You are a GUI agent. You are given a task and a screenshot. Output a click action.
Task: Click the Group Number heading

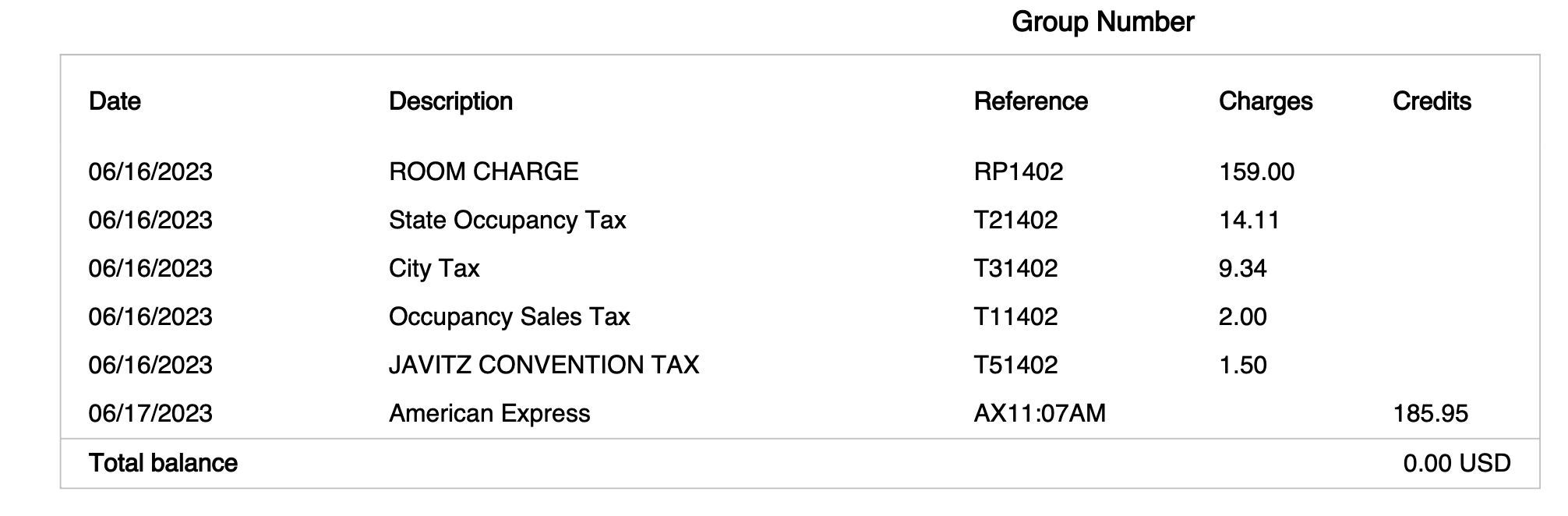(x=1102, y=22)
